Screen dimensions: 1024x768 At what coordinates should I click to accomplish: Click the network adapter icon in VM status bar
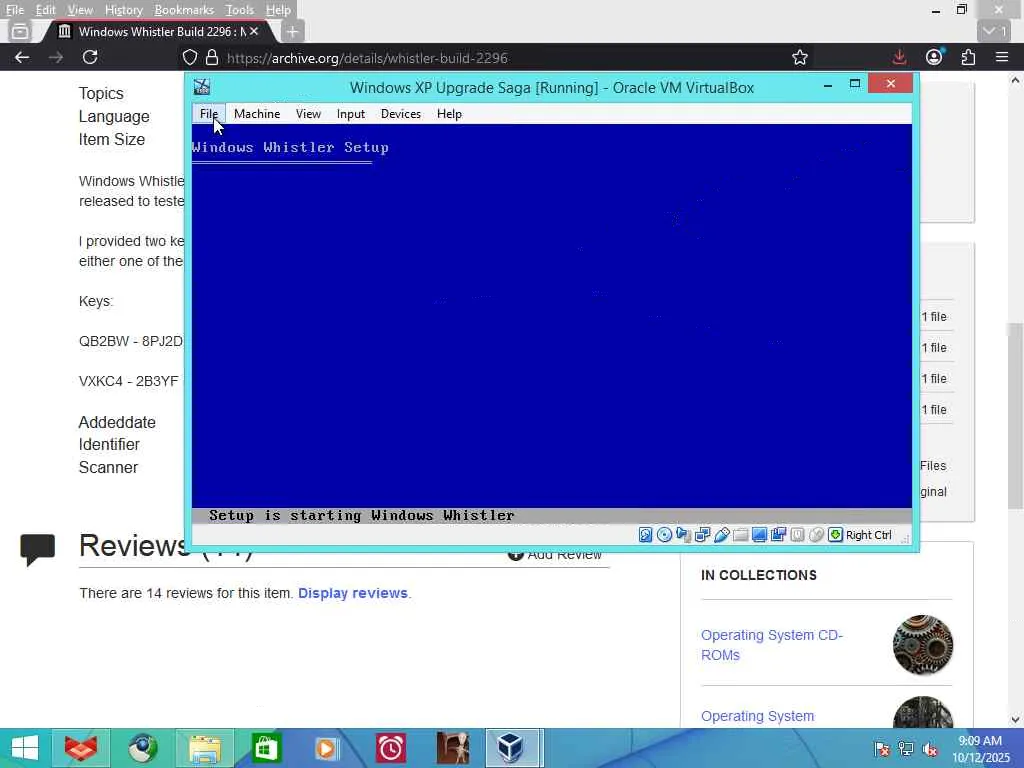coord(702,535)
